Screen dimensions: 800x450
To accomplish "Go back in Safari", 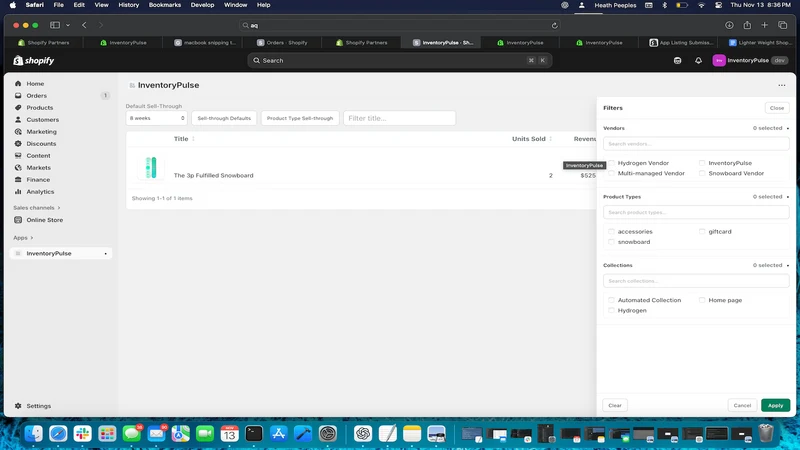I will 84,25.
